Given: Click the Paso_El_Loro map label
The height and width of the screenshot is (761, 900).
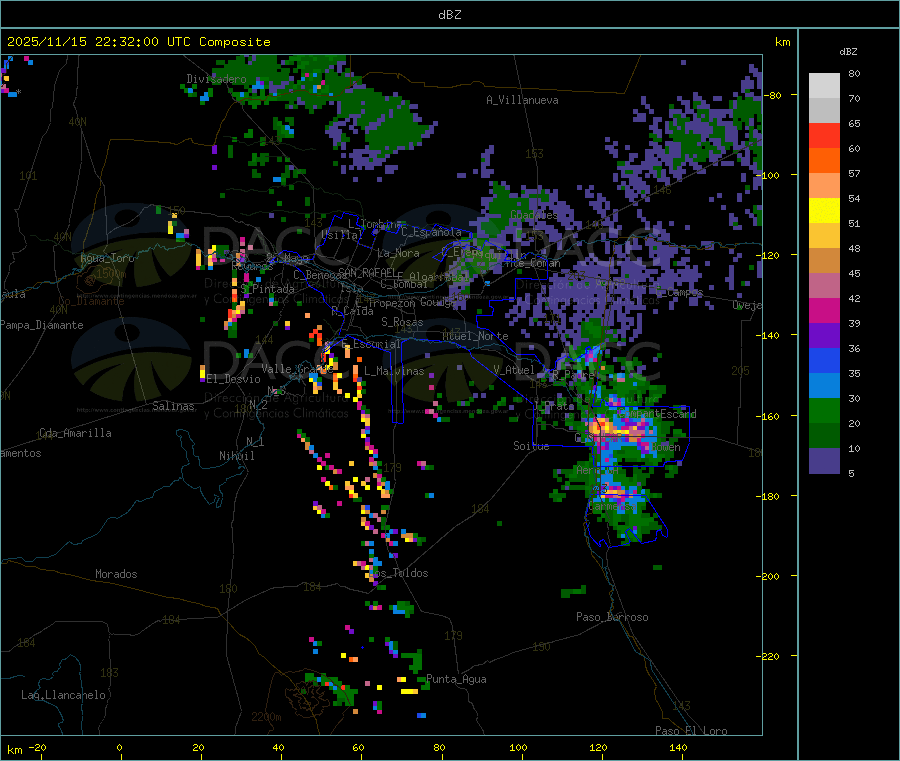Looking at the screenshot, I should coord(691,731).
